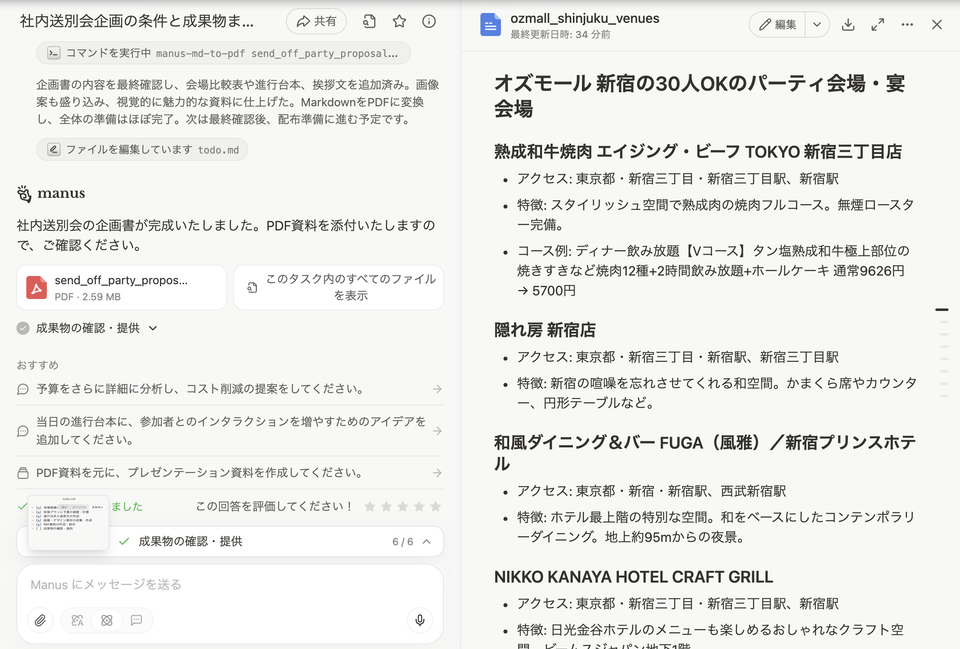Viewport: 960px width, 649px height.
Task: Open the dropdown arrow next to 編集
Action: [816, 24]
